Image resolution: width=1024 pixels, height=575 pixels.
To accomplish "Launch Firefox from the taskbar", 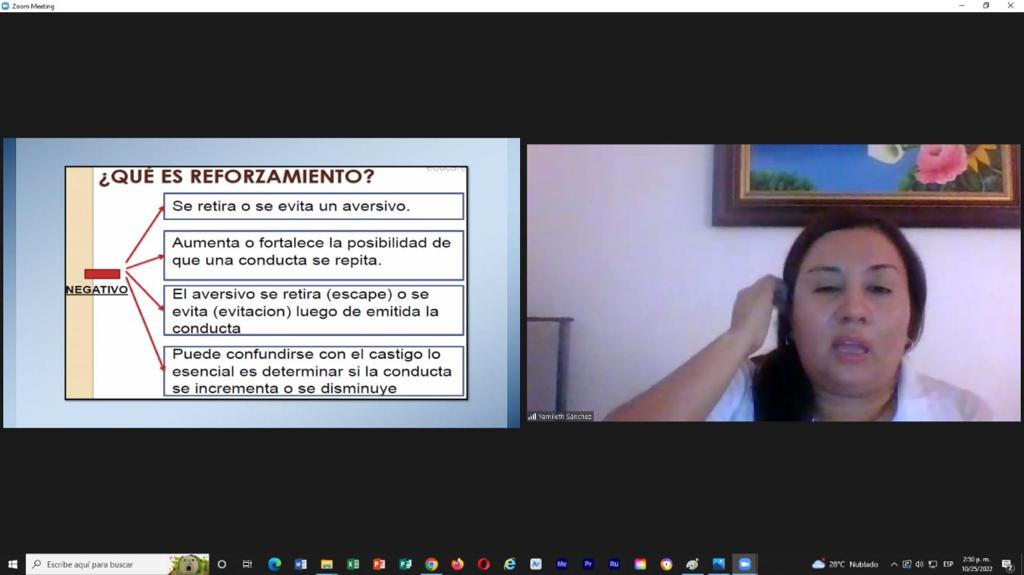I will click(457, 564).
